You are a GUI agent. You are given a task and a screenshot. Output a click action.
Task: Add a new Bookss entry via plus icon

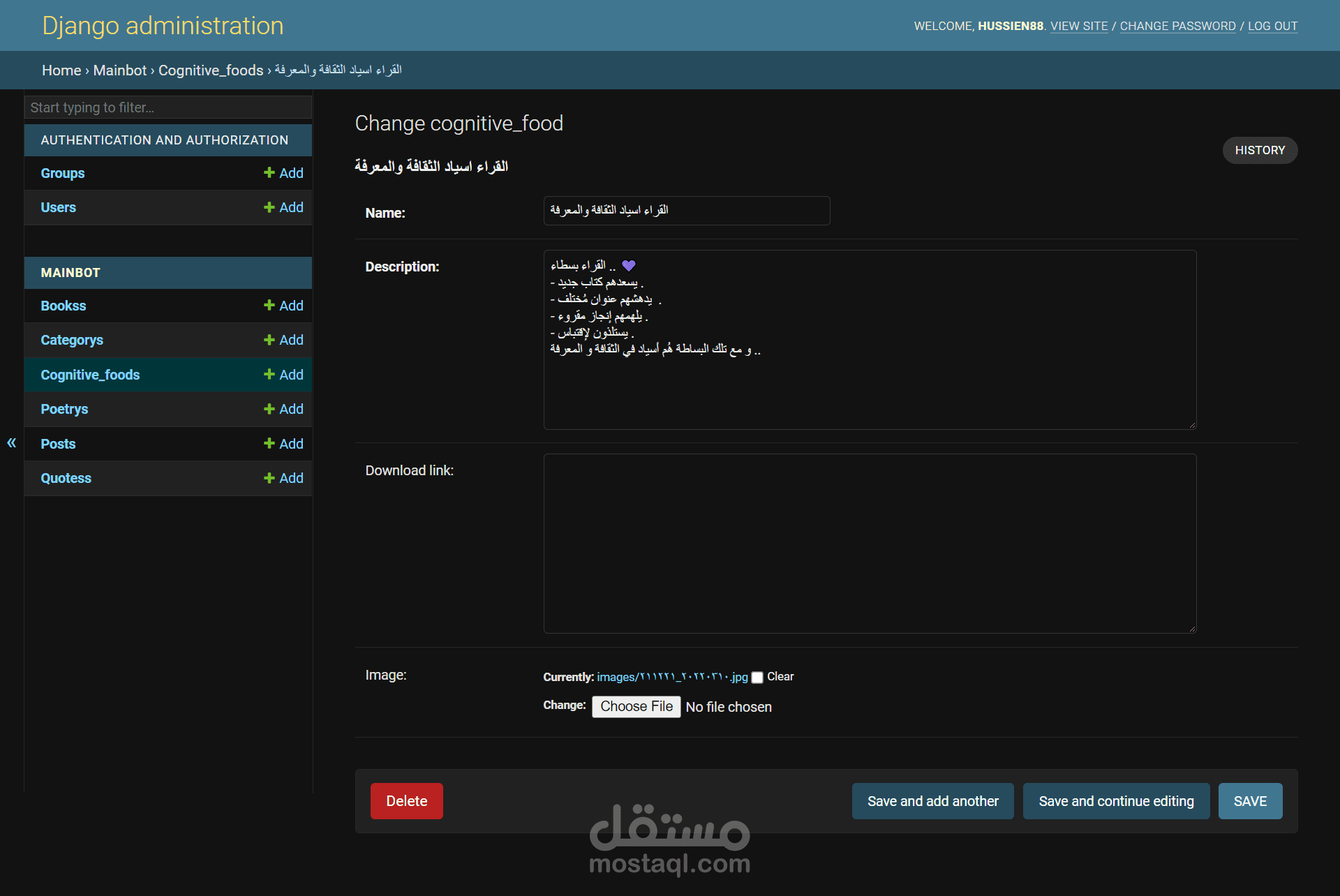point(269,305)
